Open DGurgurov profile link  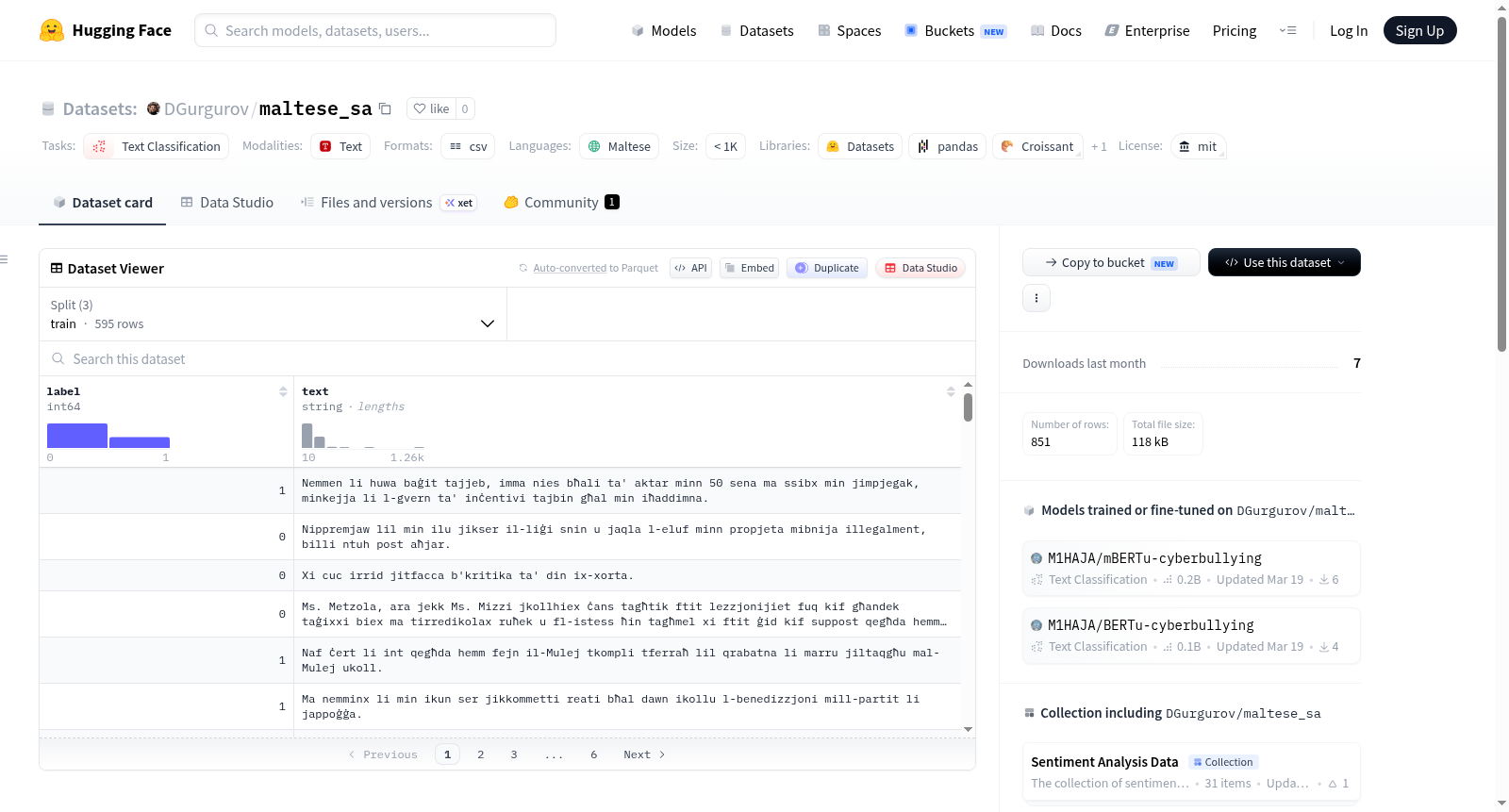[207, 108]
